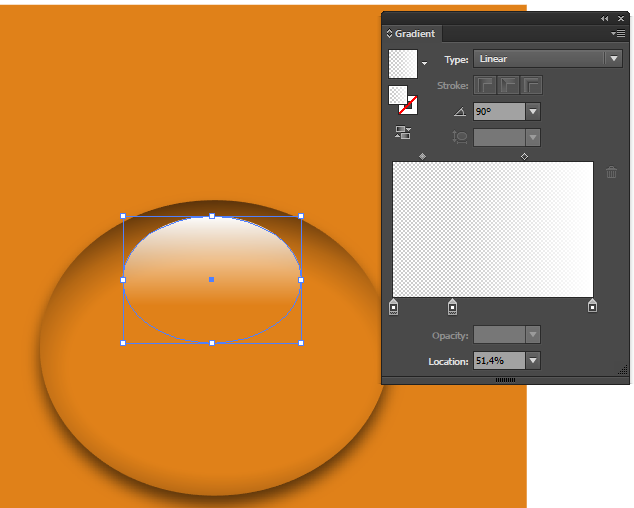Open the gradient swatch preset arrow
This screenshot has height=508, width=634.
(x=424, y=64)
